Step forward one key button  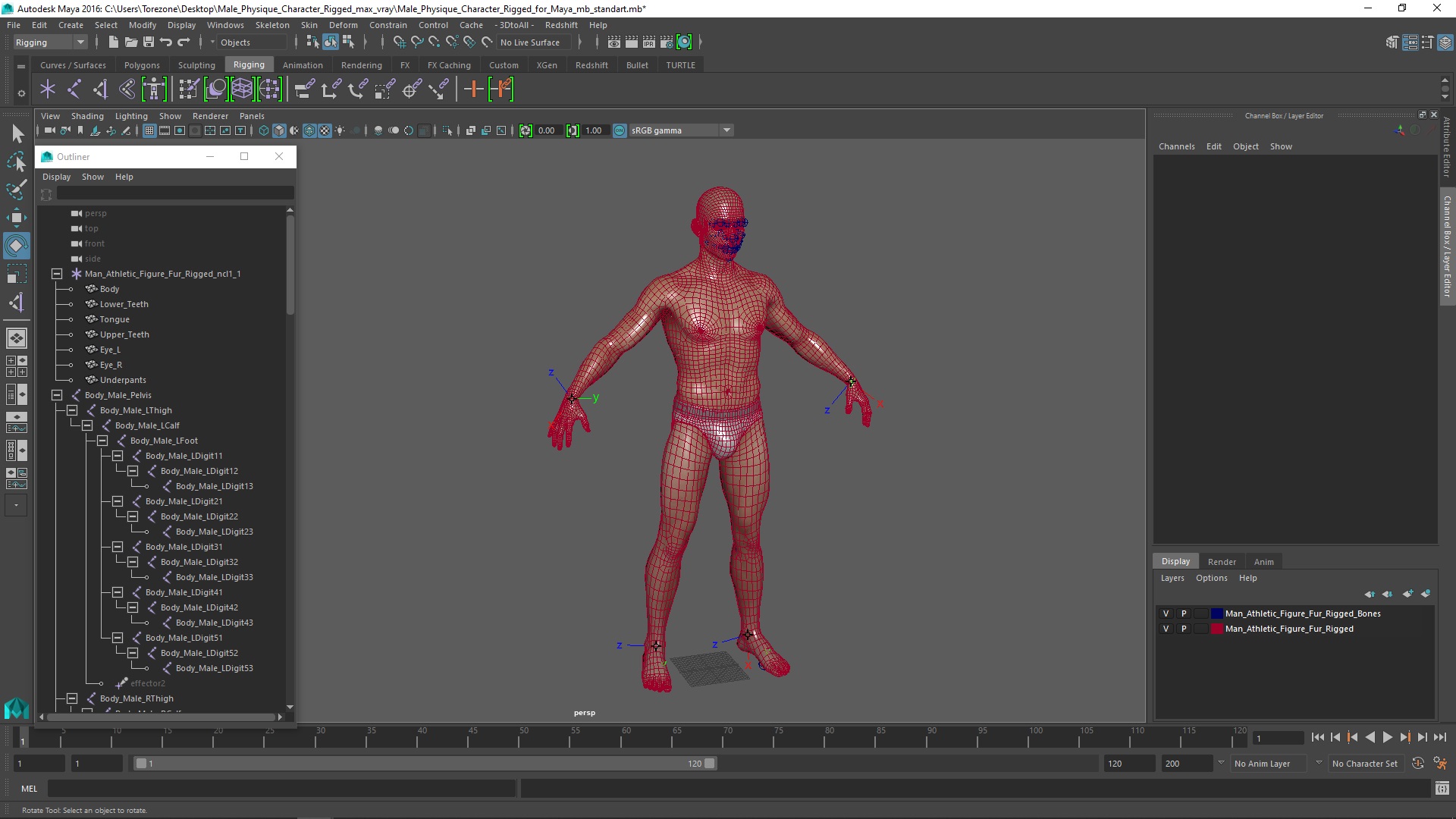tap(1405, 737)
